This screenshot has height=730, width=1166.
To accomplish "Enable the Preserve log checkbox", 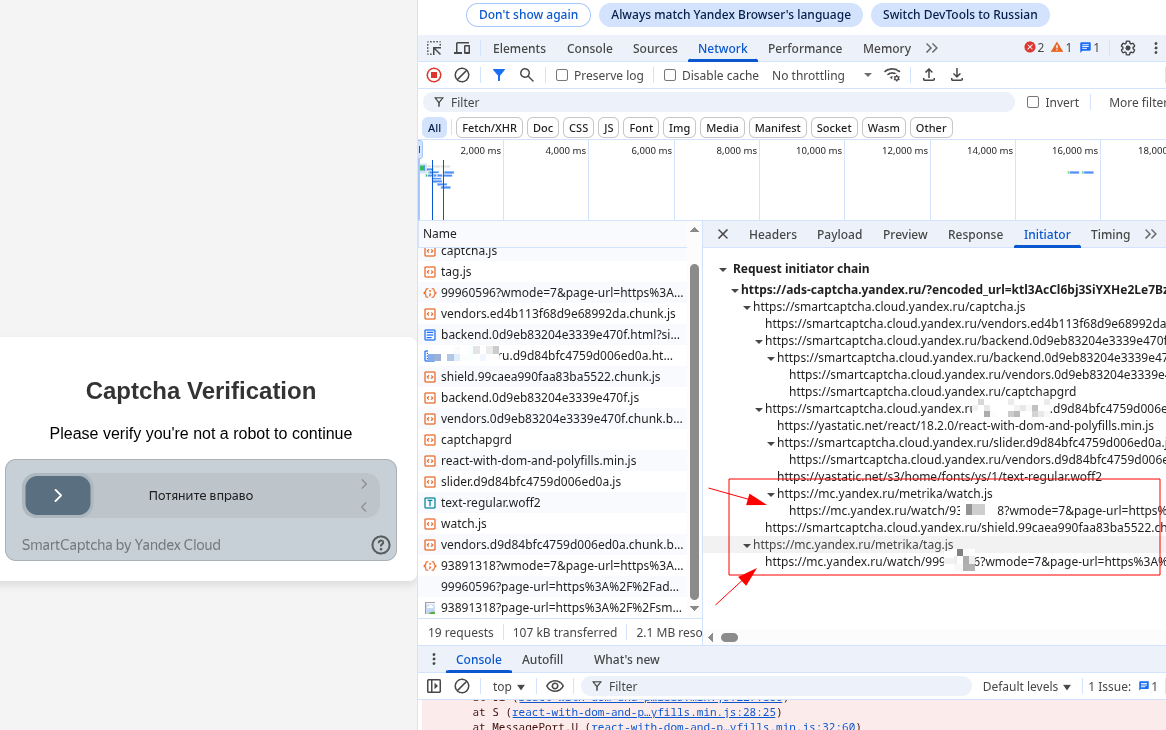I will (x=562, y=75).
